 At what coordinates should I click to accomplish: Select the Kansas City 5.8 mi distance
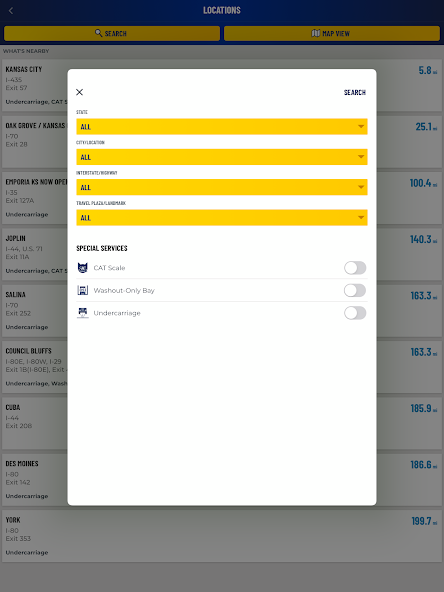tap(427, 71)
